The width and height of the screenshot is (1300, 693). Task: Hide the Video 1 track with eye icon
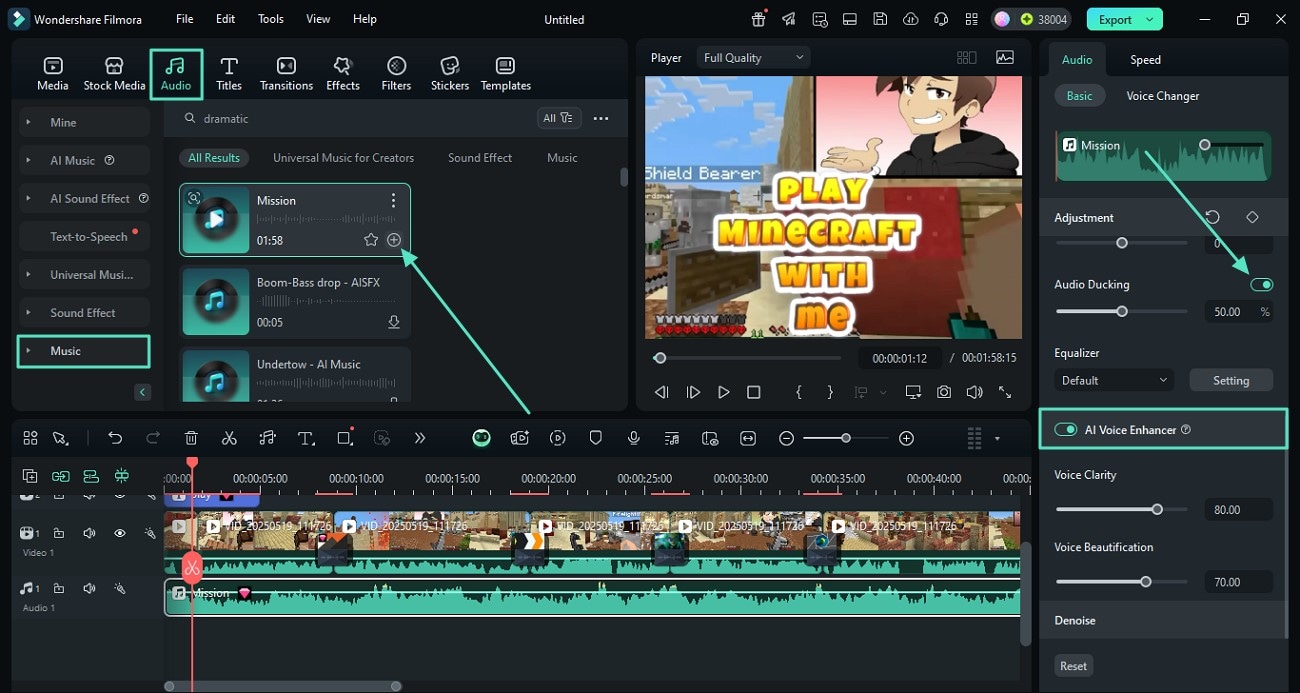point(119,533)
